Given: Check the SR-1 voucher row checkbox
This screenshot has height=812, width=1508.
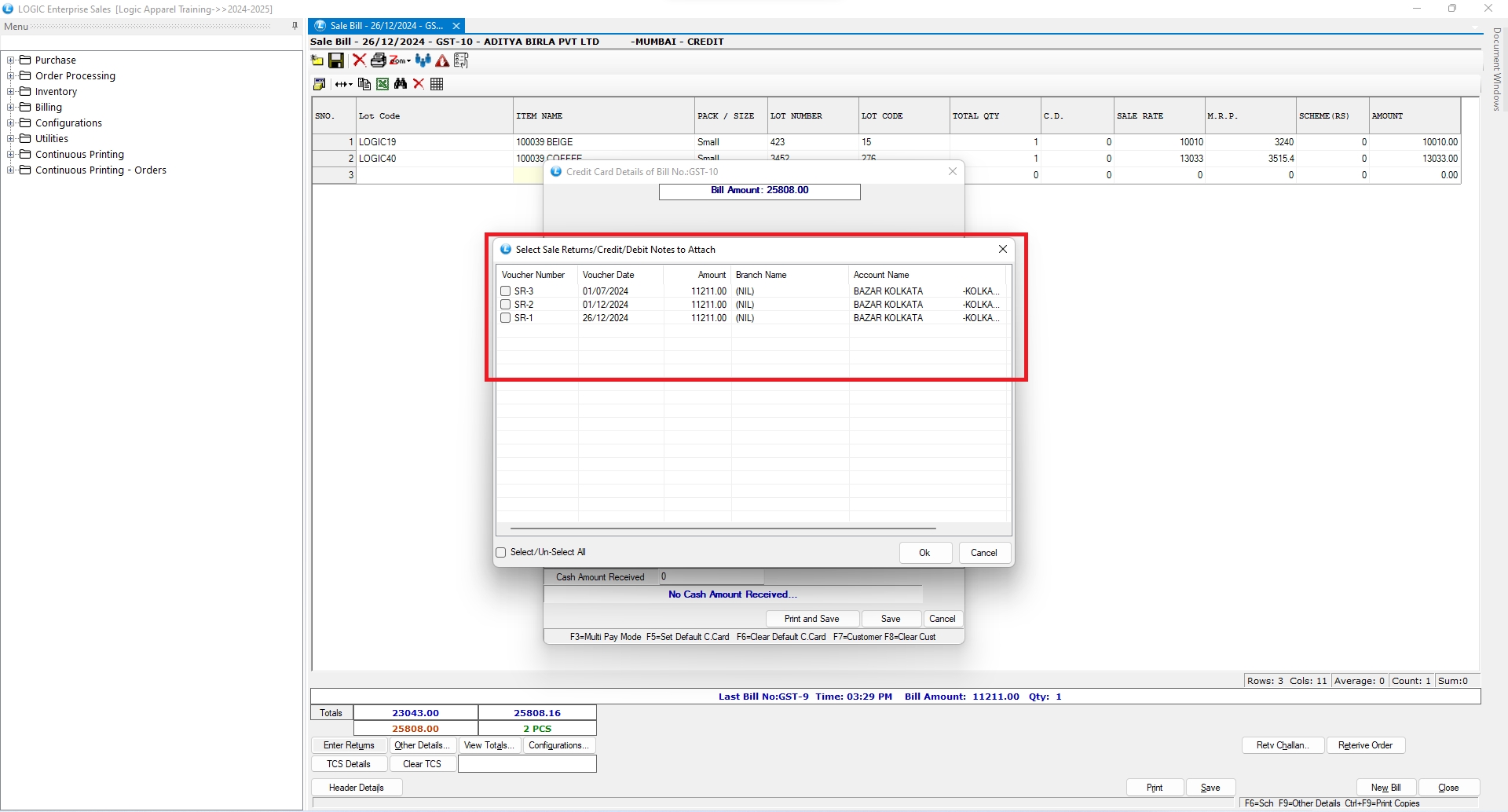Looking at the screenshot, I should coord(506,318).
